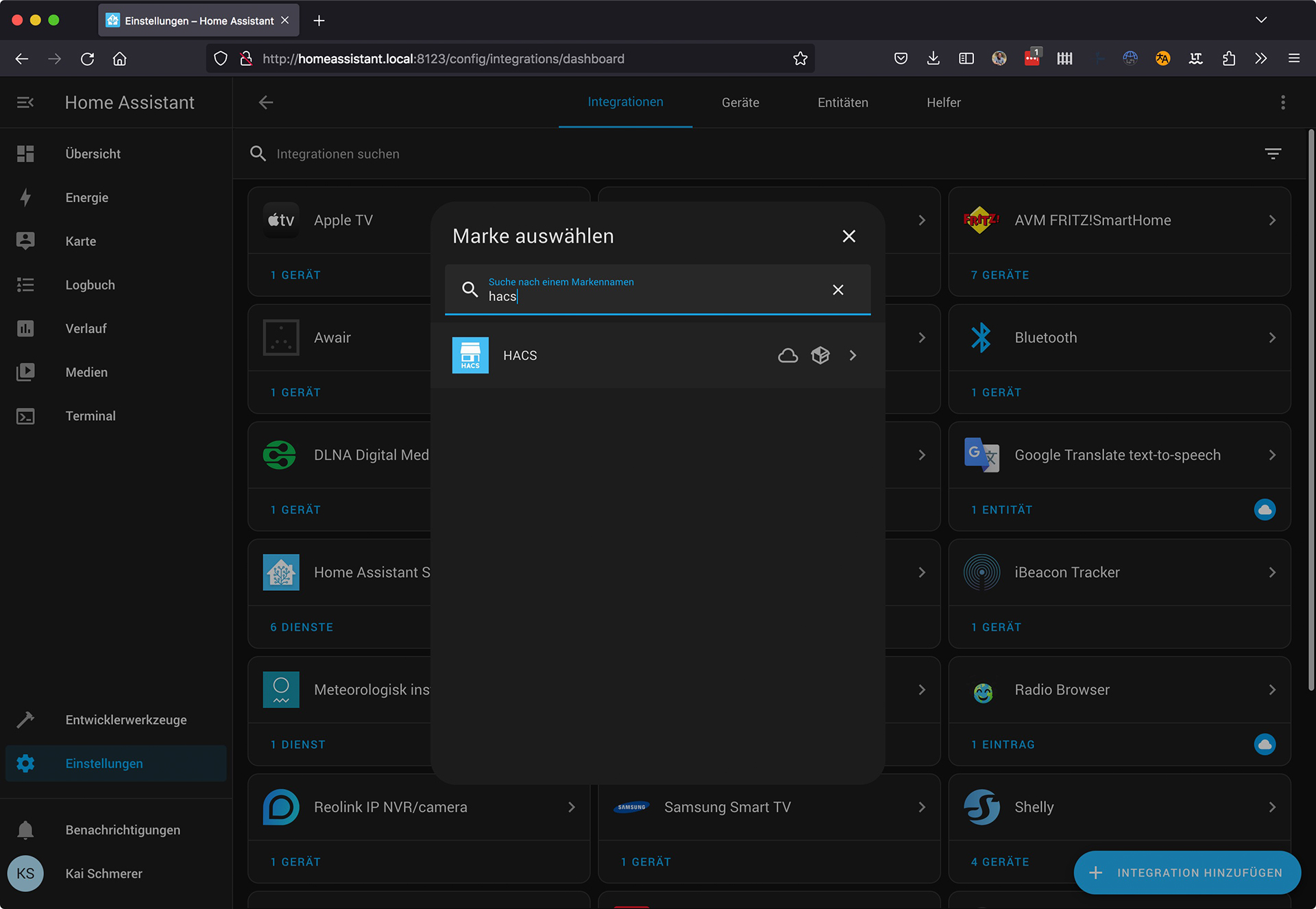Switch to the Helfer tab
Viewport: 1316px width, 909px height.
tap(943, 103)
